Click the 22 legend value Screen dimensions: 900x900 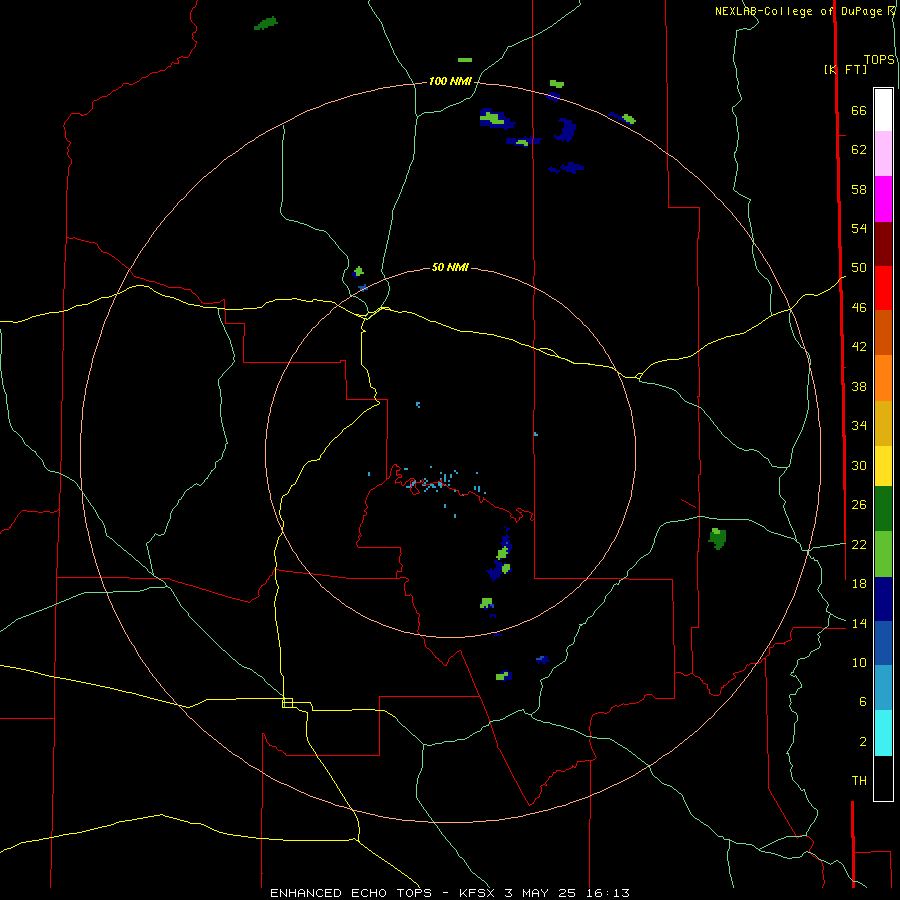pos(859,544)
